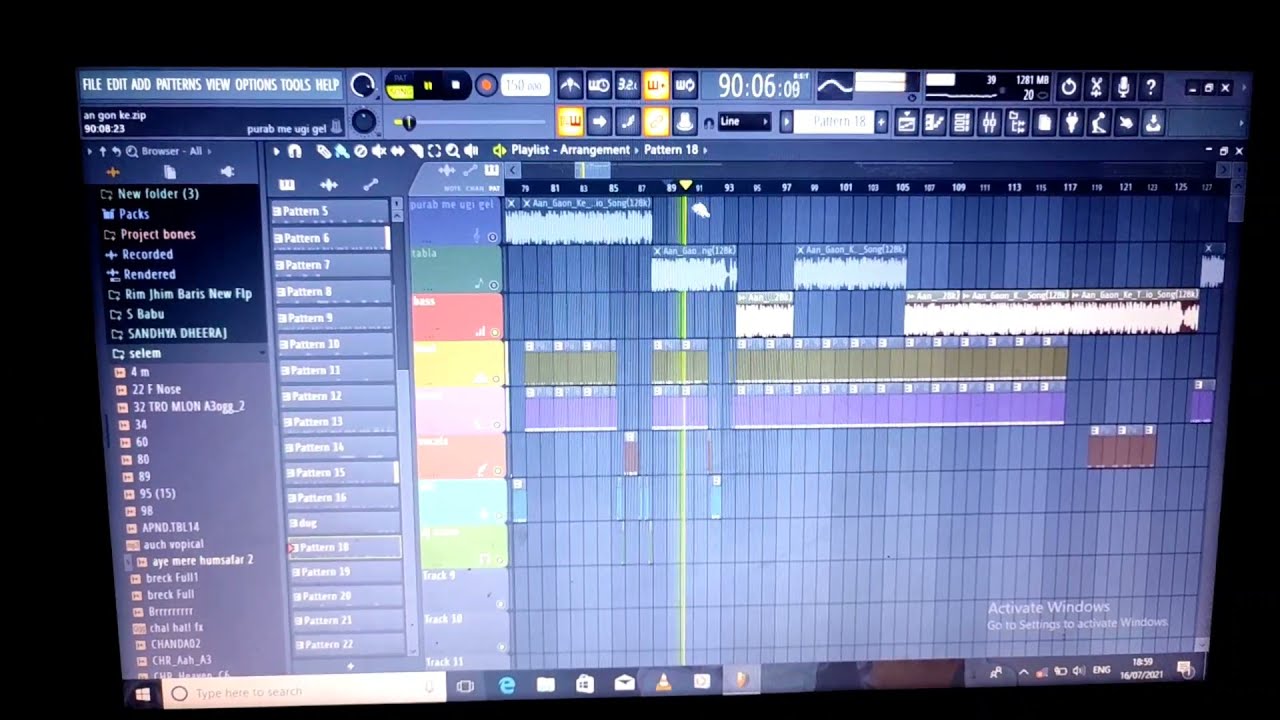Click the save/download arrow icon
1280x720 pixels.
pos(1152,122)
